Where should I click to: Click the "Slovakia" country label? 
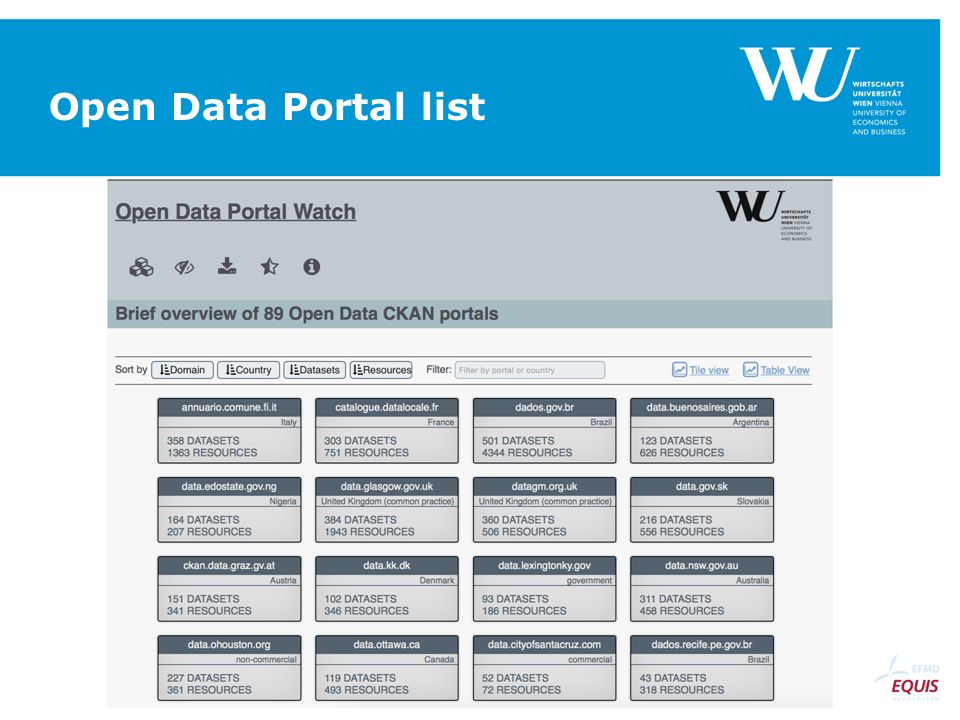coord(752,501)
